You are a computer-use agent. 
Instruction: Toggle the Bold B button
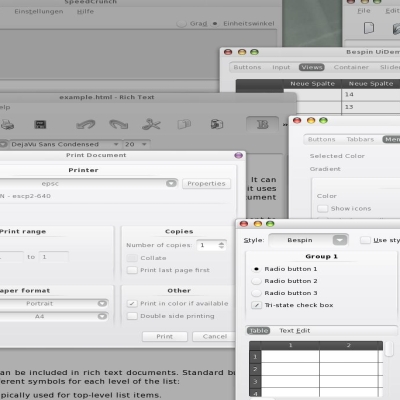point(262,125)
